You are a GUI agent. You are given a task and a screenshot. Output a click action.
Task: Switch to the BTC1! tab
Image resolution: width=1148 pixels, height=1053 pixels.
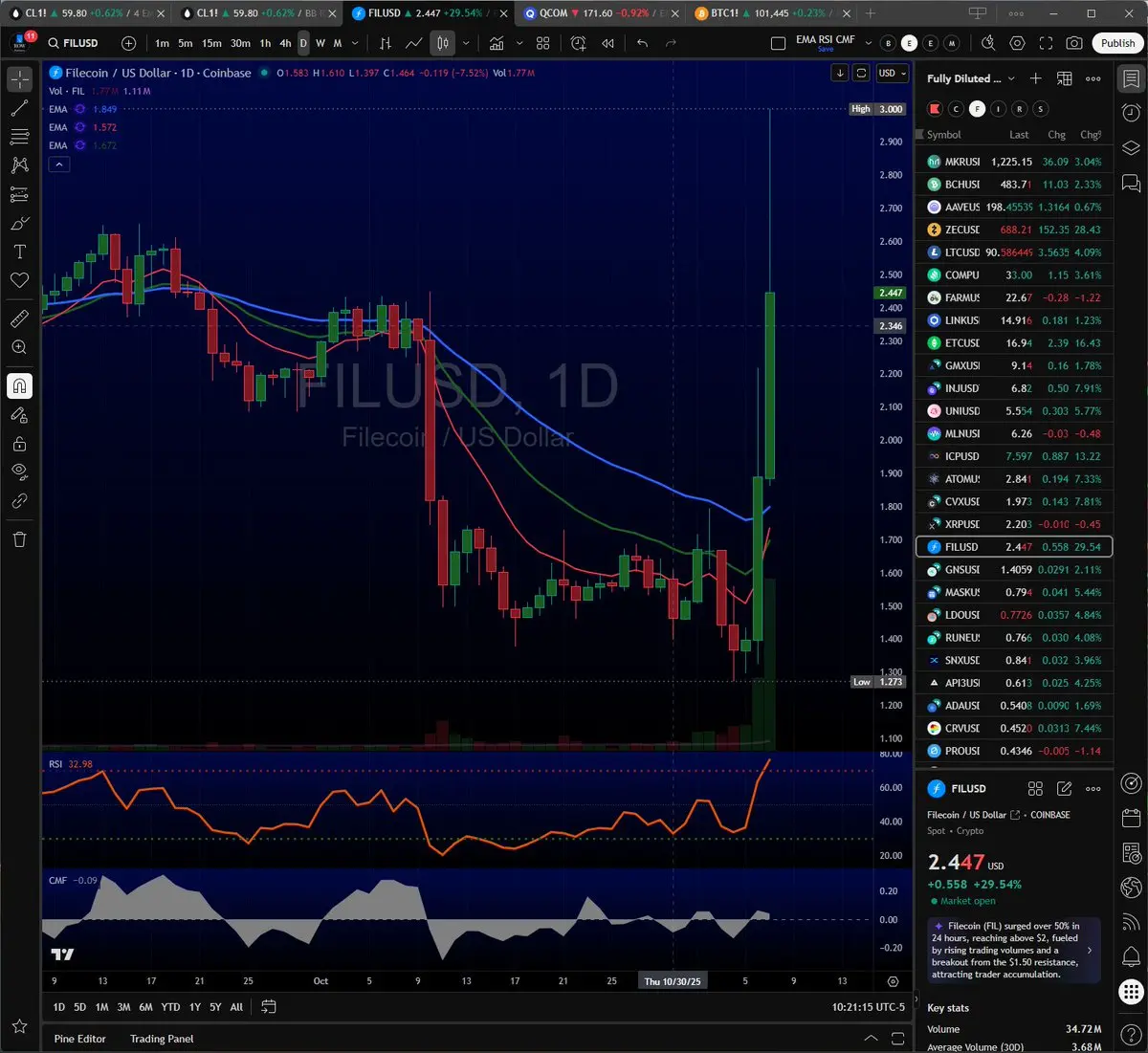771,13
